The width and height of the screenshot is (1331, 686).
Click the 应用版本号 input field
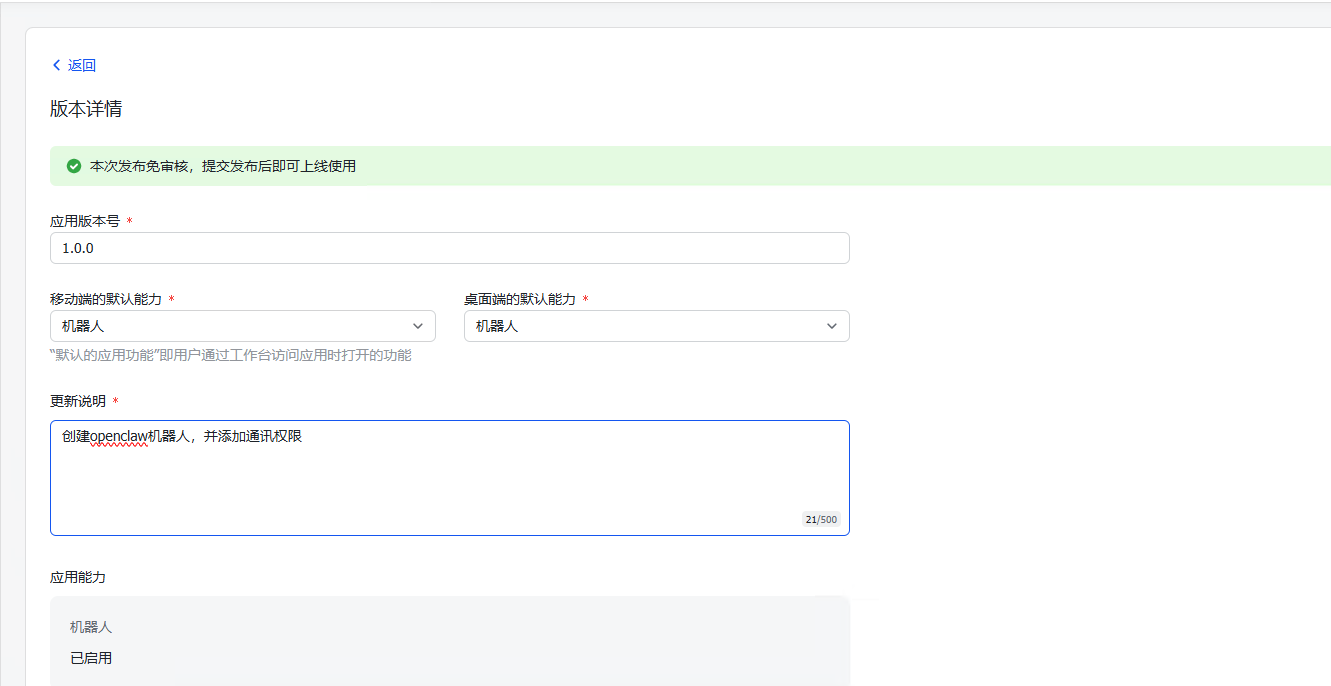449,248
